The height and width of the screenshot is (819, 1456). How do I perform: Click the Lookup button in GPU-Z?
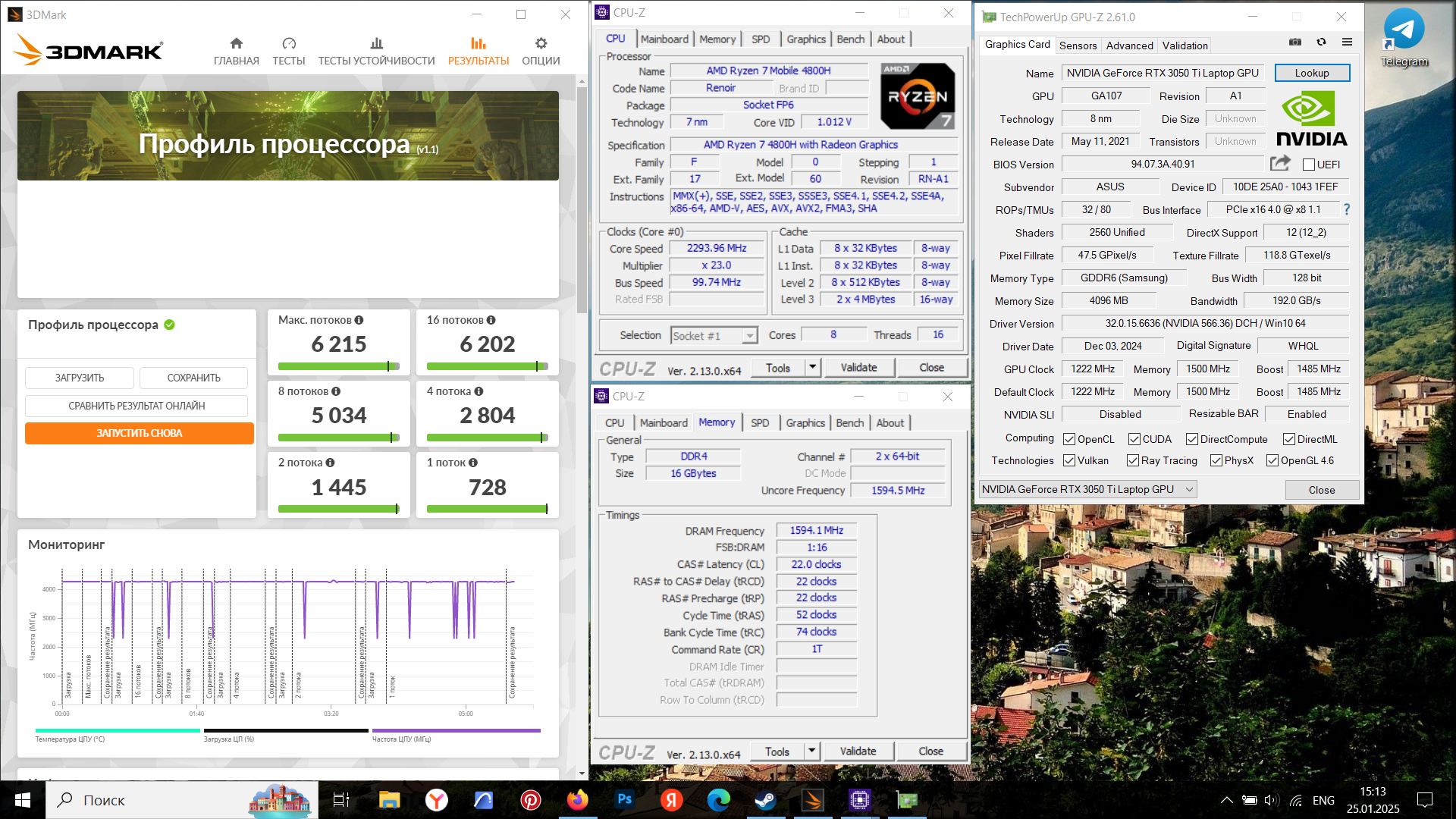tap(1312, 73)
